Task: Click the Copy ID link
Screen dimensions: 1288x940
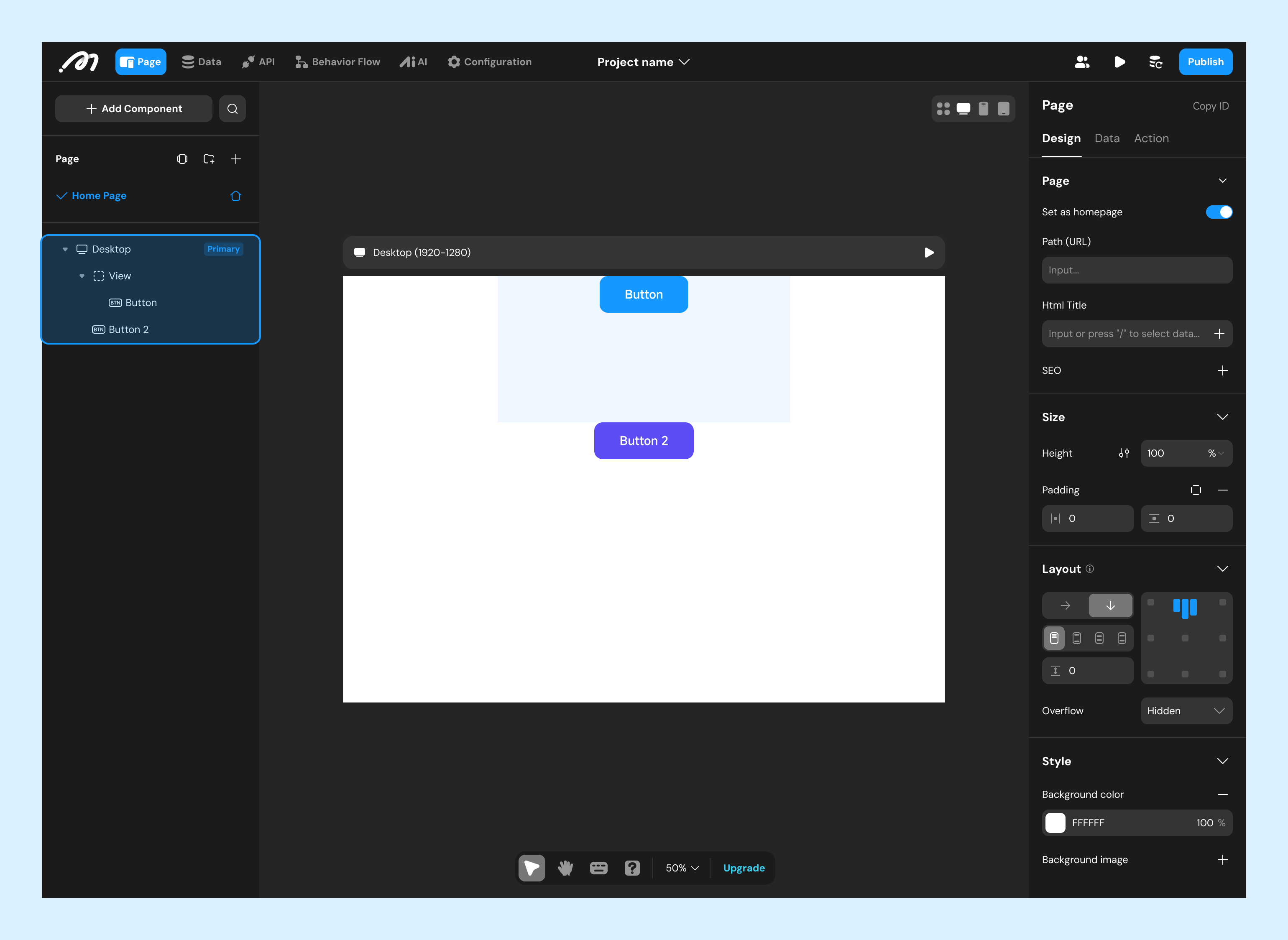Action: tap(1210, 106)
